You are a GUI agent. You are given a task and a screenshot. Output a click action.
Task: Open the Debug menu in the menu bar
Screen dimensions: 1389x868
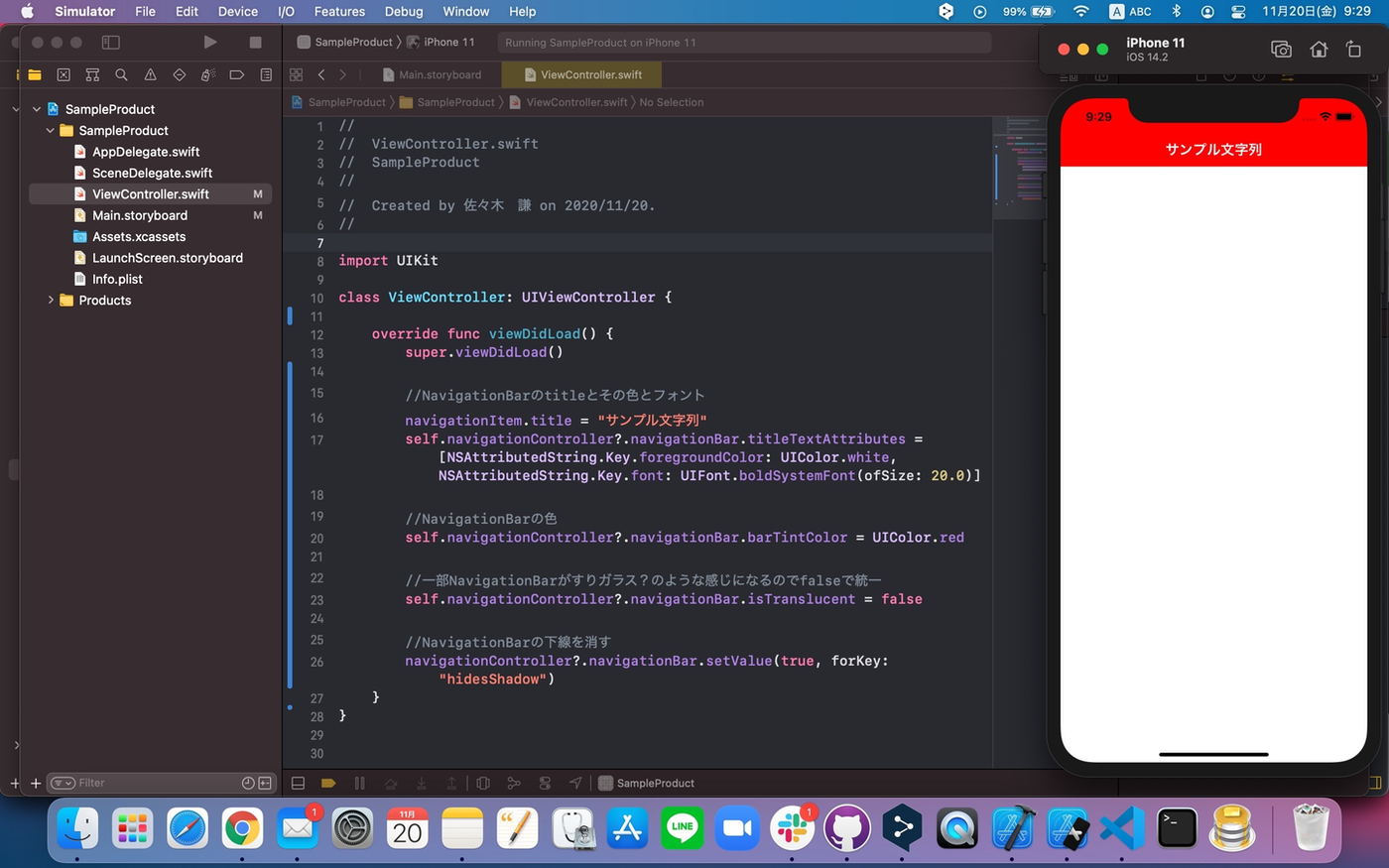click(x=404, y=11)
